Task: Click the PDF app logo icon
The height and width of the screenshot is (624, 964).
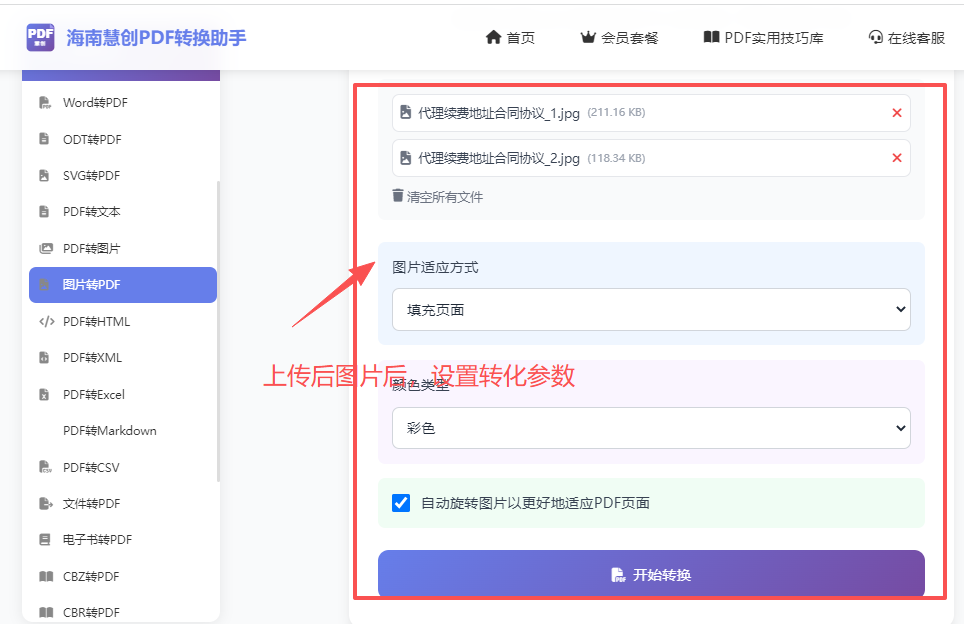Action: coord(41,38)
